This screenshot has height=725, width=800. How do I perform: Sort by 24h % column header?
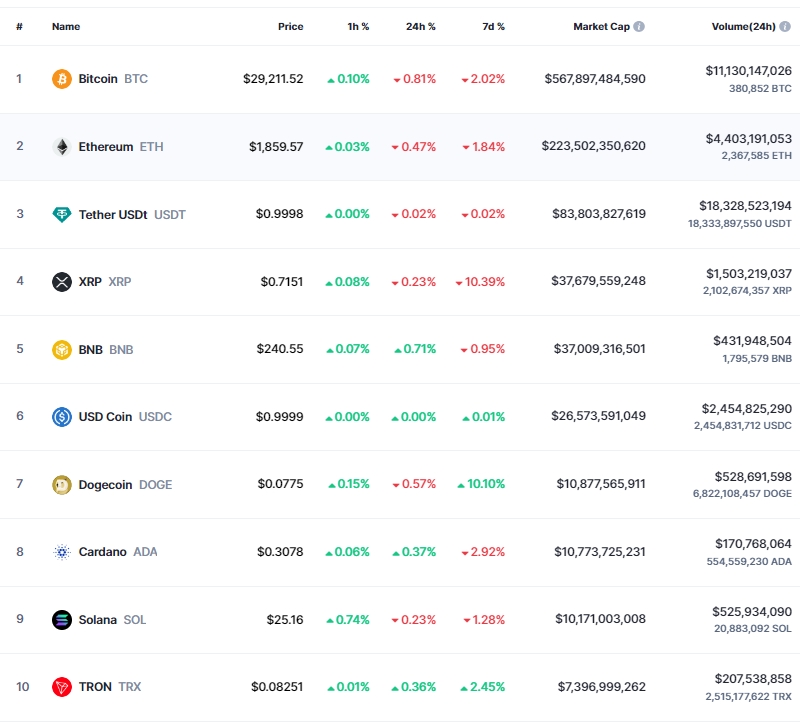point(420,27)
